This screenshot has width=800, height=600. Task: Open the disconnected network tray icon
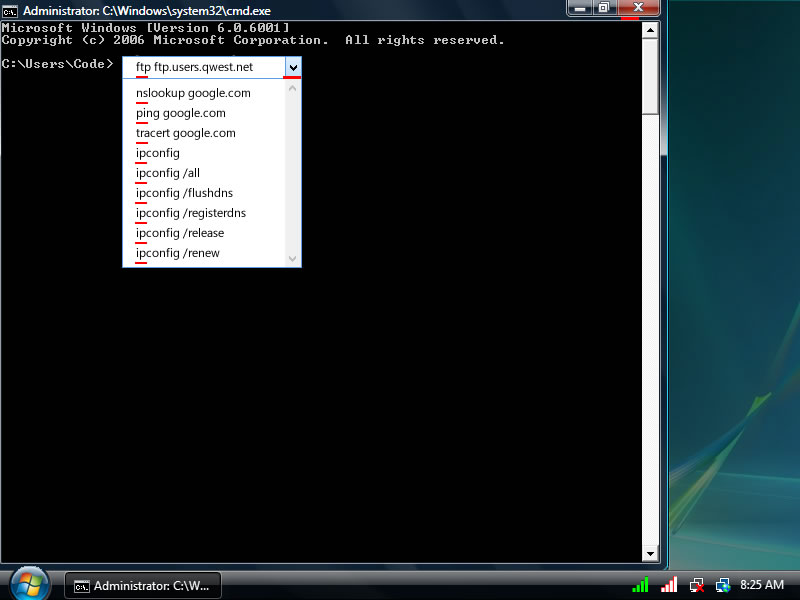pos(697,585)
